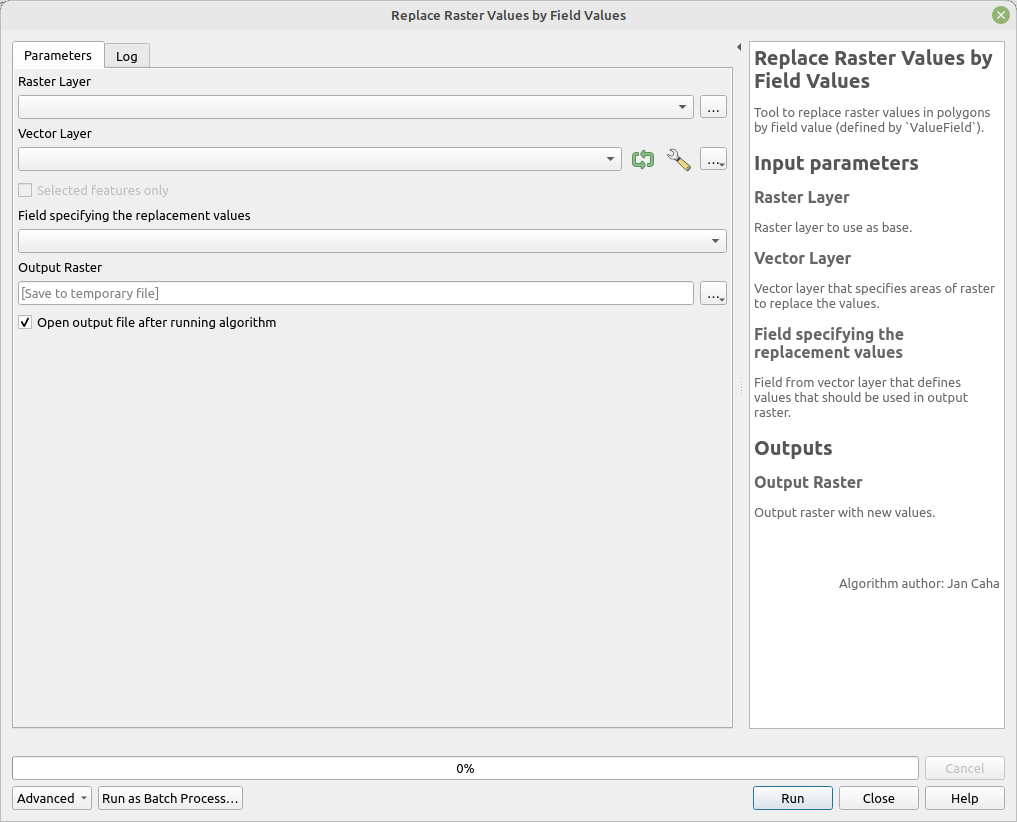
Task: Switch to the Log tab
Action: click(x=126, y=56)
